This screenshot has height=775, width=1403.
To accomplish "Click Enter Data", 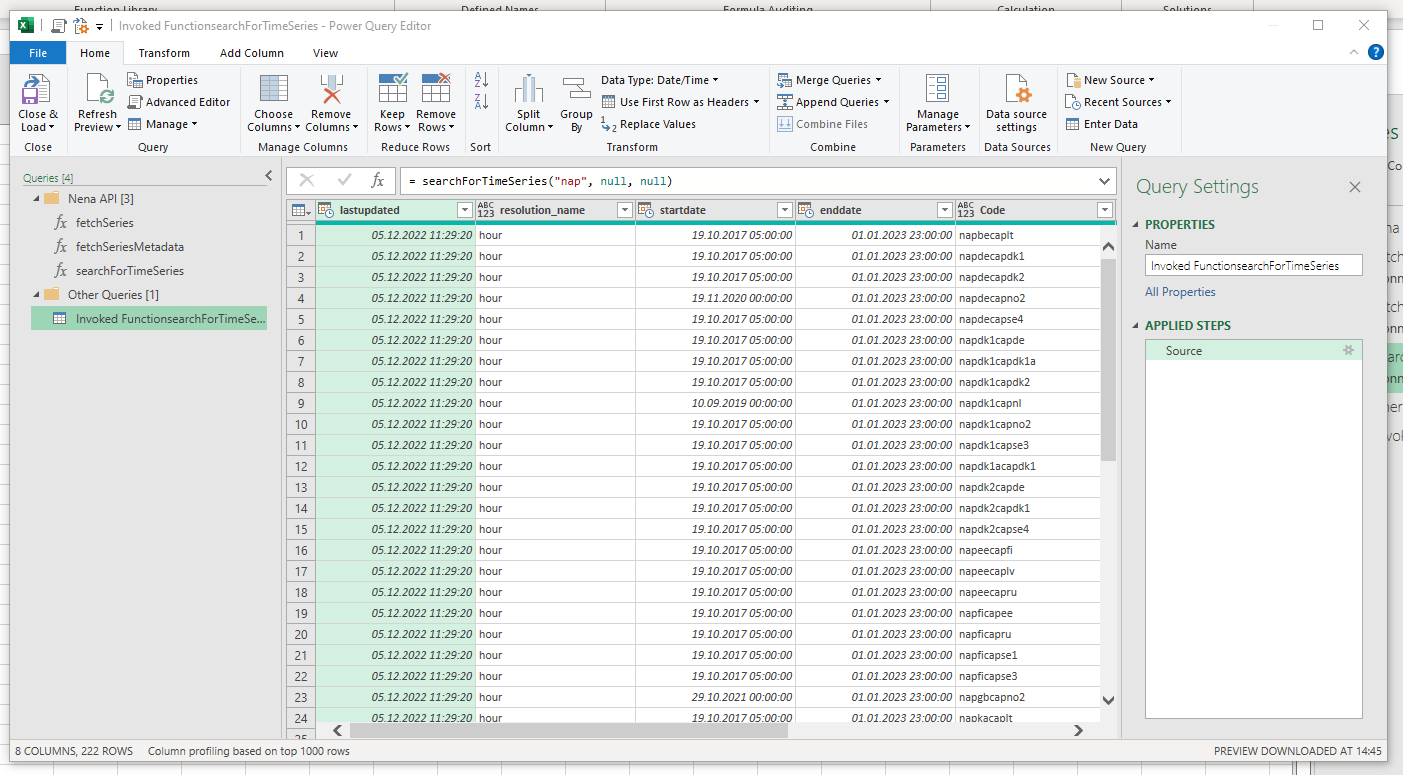I will point(1102,124).
